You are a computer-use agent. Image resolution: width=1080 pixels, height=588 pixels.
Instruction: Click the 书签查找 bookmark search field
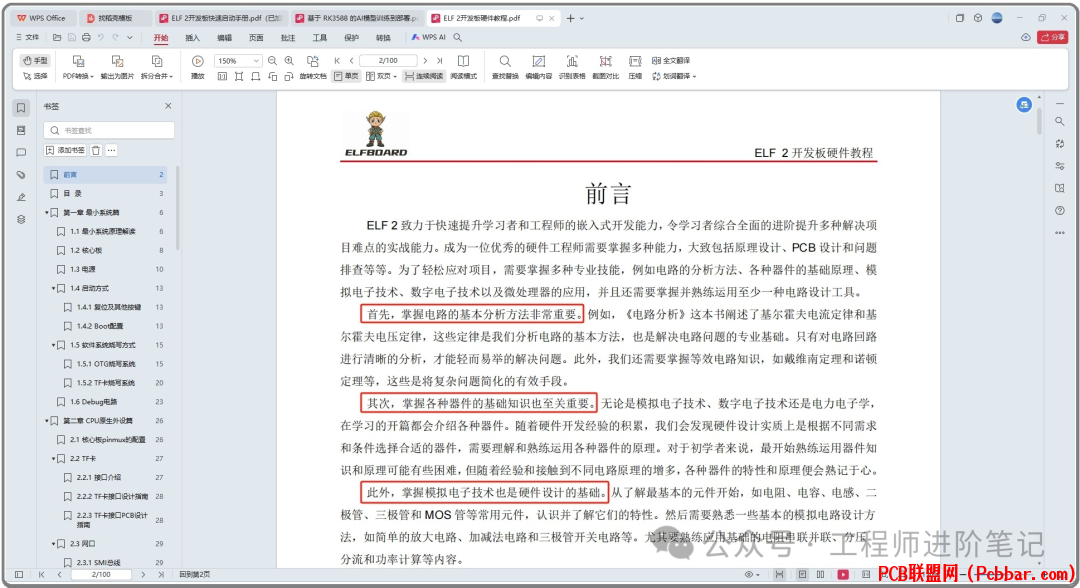click(109, 130)
